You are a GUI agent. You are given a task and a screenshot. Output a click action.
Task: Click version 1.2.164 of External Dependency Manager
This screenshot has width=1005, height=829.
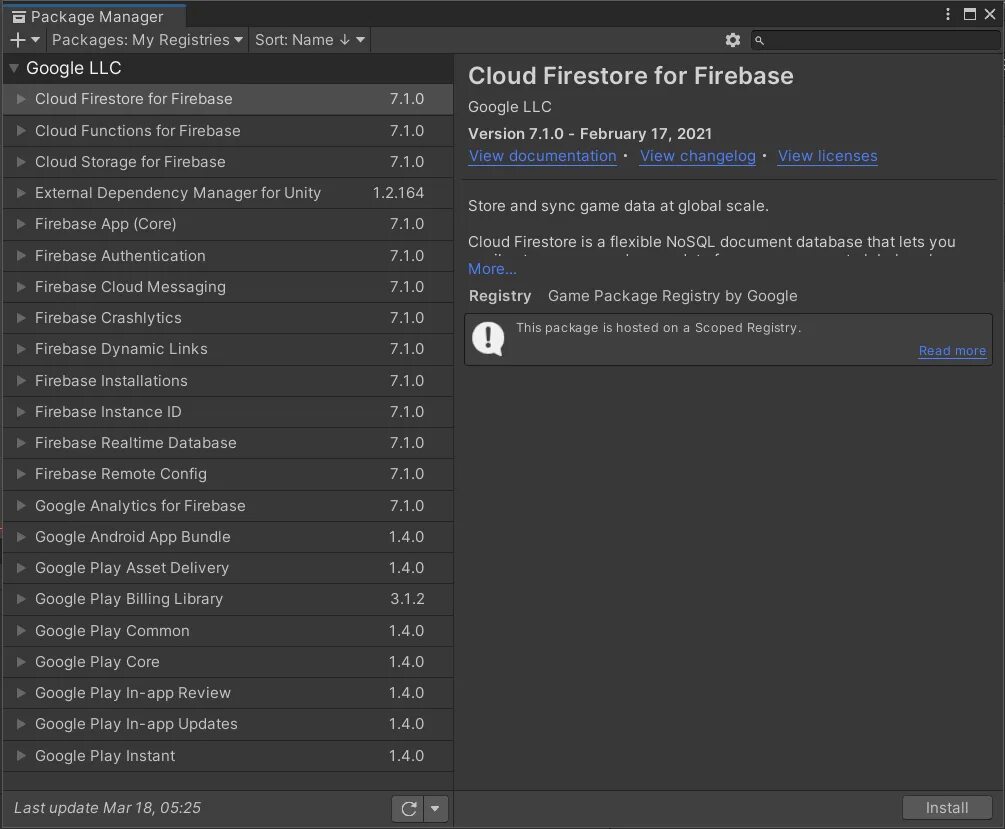pyautogui.click(x=398, y=193)
